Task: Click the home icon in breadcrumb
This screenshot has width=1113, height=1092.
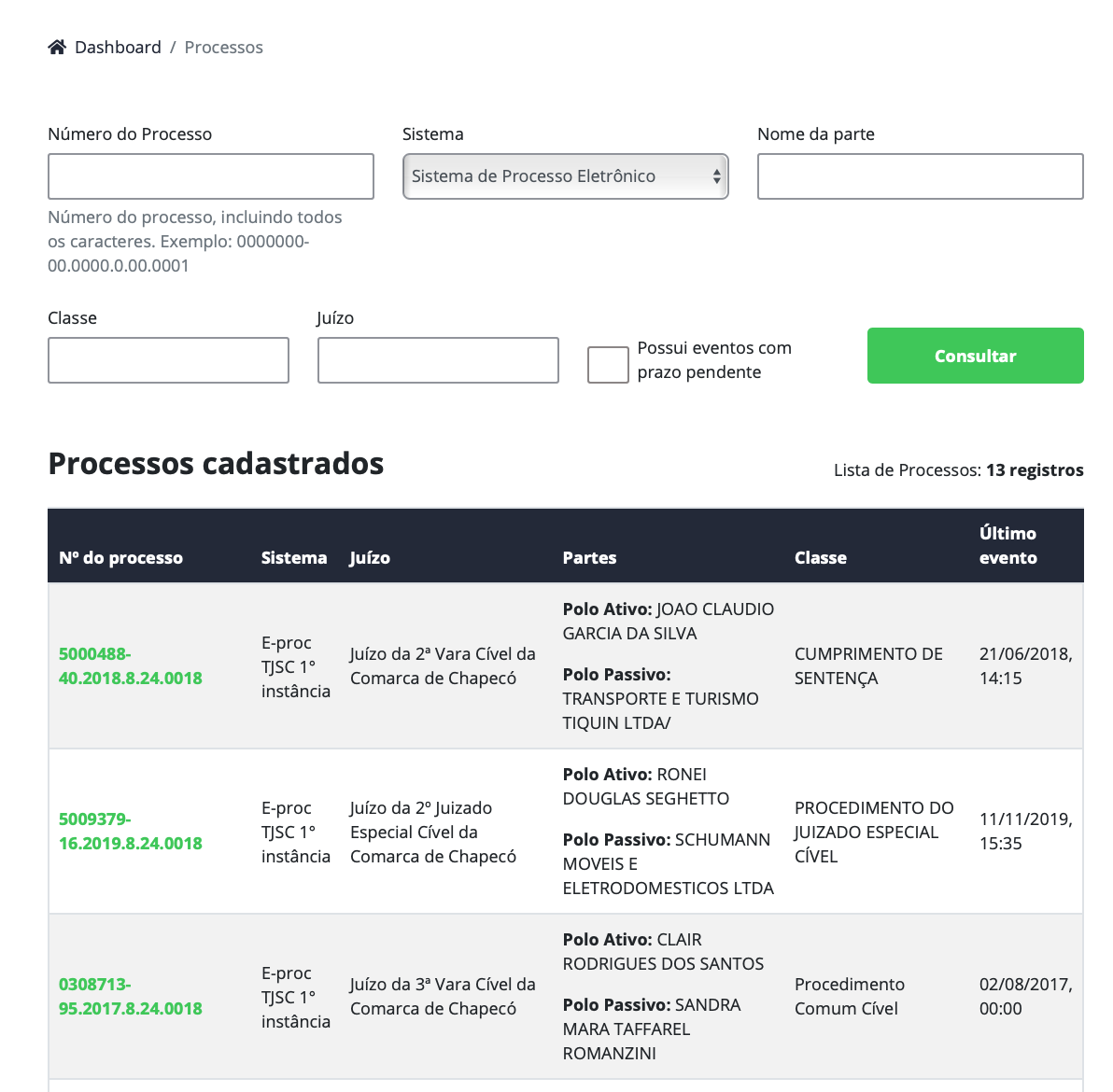Action: click(x=58, y=48)
